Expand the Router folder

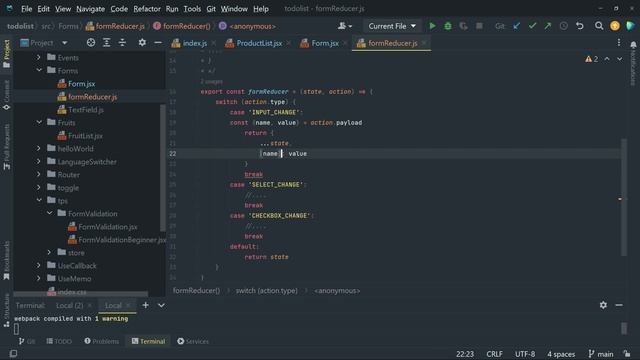(39, 175)
